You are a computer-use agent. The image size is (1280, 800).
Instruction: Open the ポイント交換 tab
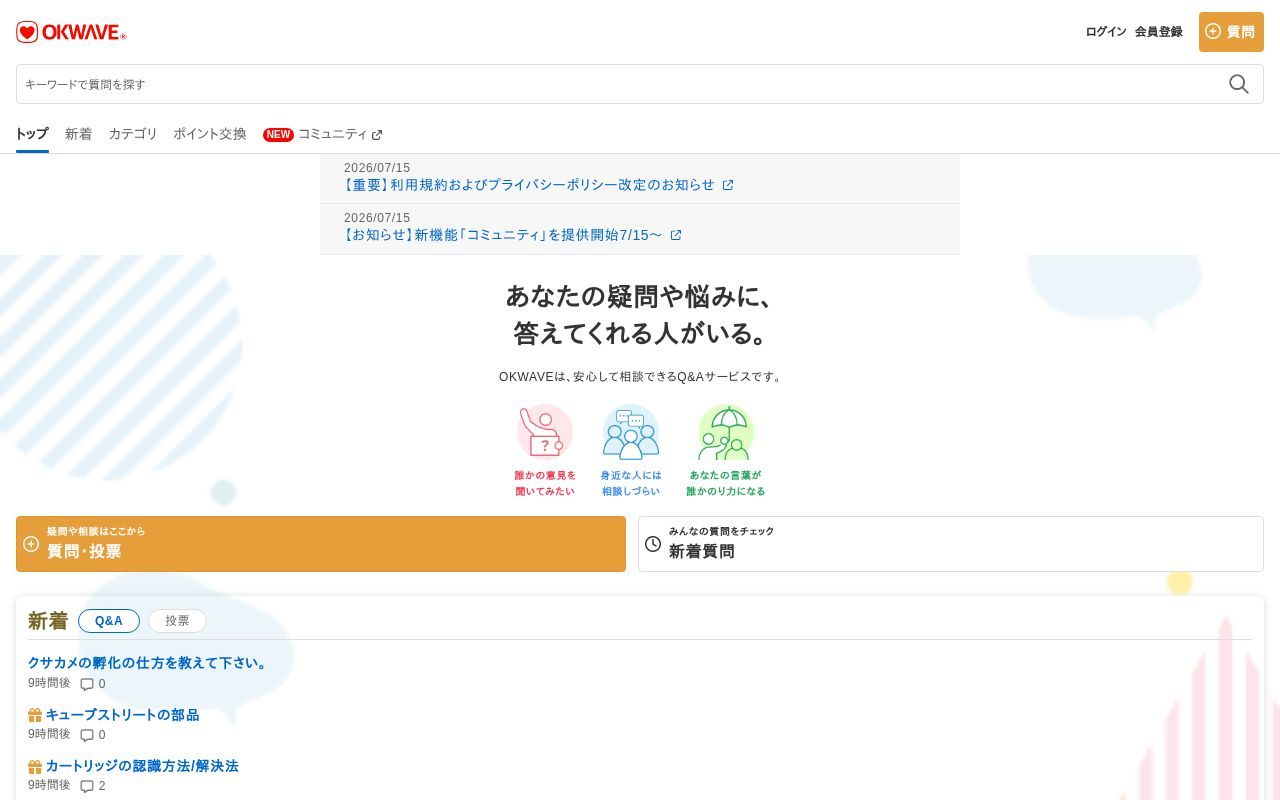pyautogui.click(x=210, y=134)
